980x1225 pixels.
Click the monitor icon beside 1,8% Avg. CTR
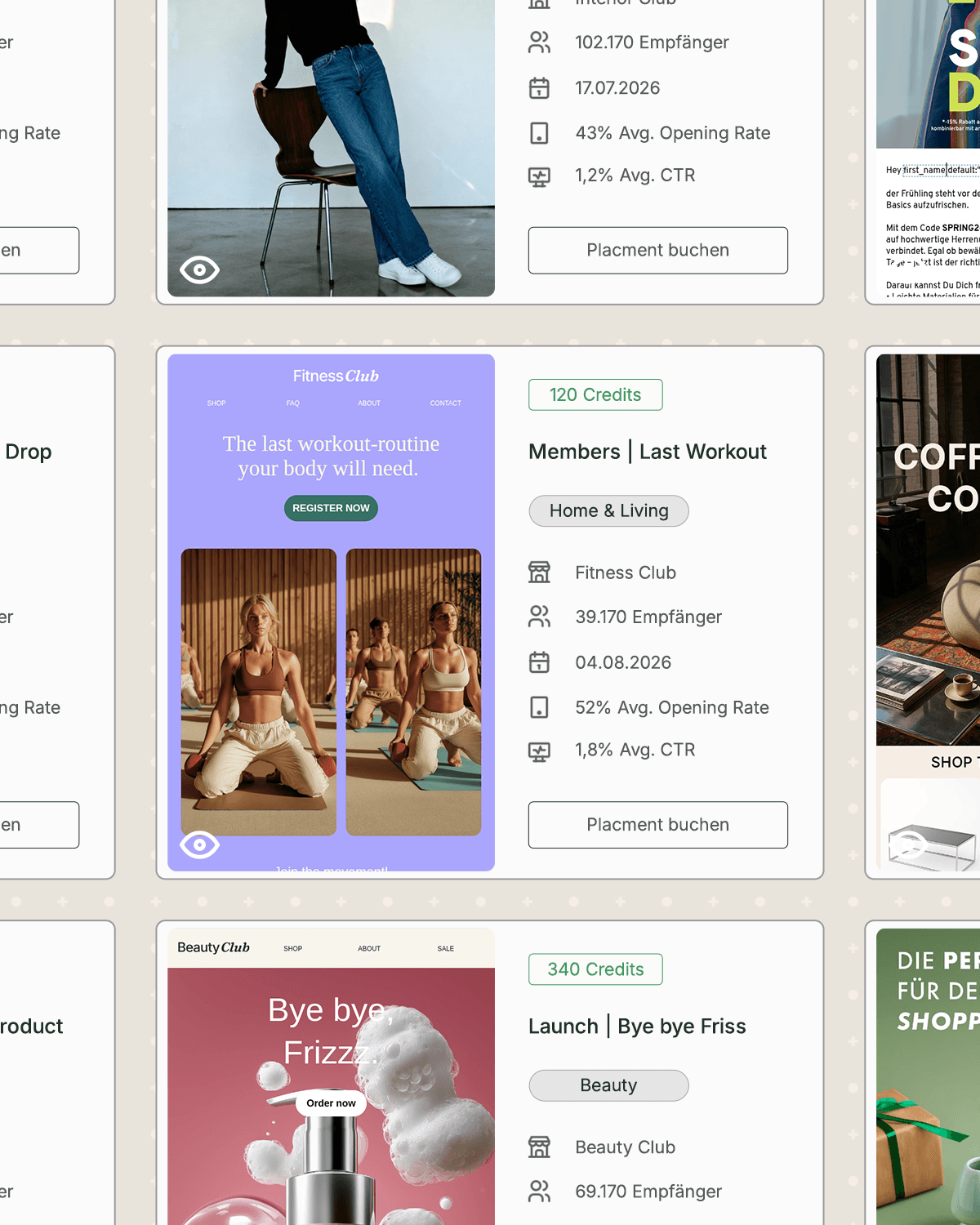[539, 751]
